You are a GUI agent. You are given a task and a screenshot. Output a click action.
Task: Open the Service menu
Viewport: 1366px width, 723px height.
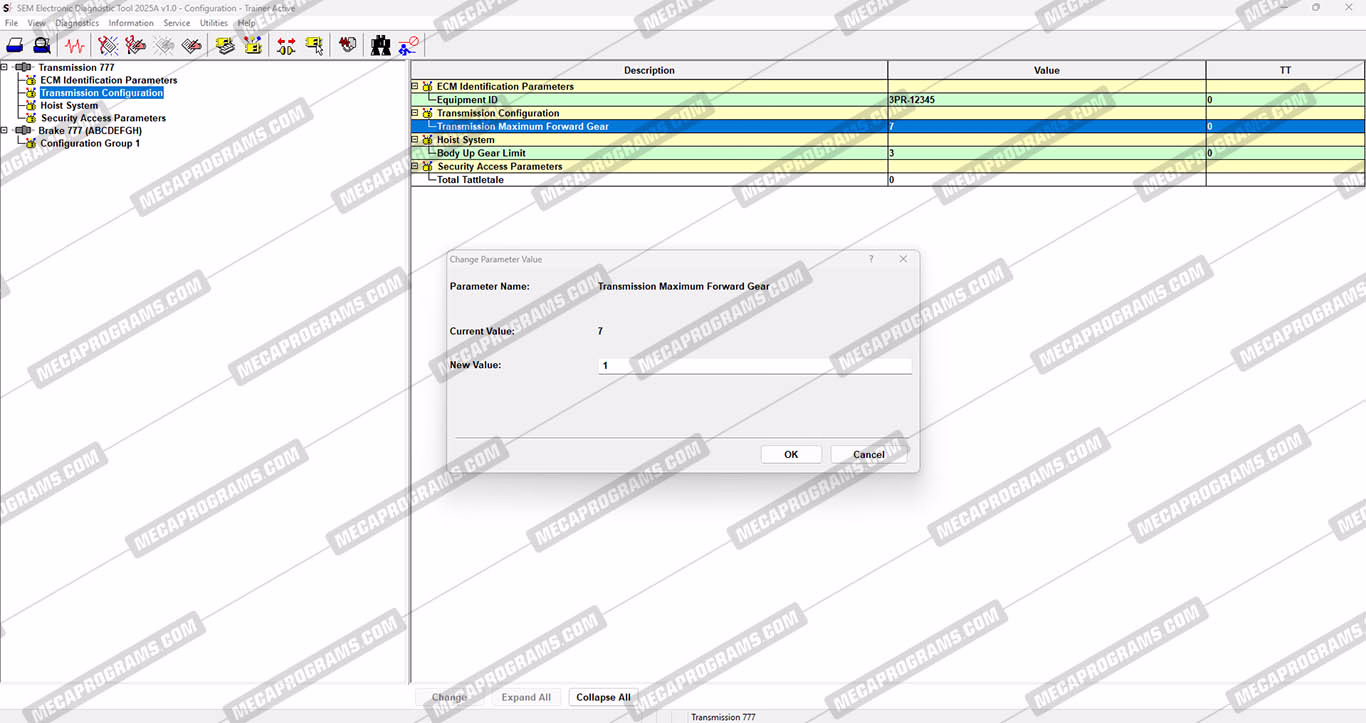click(x=176, y=23)
